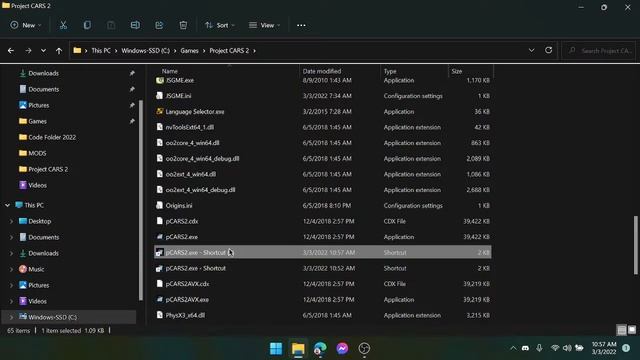640x360 pixels.
Task: Open Messenger from the taskbar
Action: coord(342,348)
